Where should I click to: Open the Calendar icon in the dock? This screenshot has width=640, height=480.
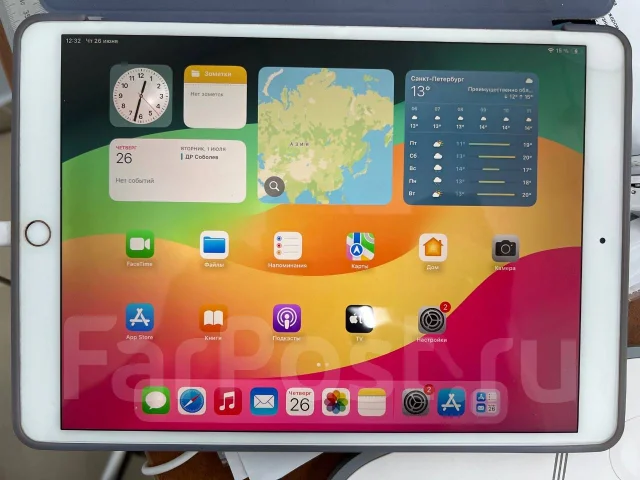coord(300,402)
